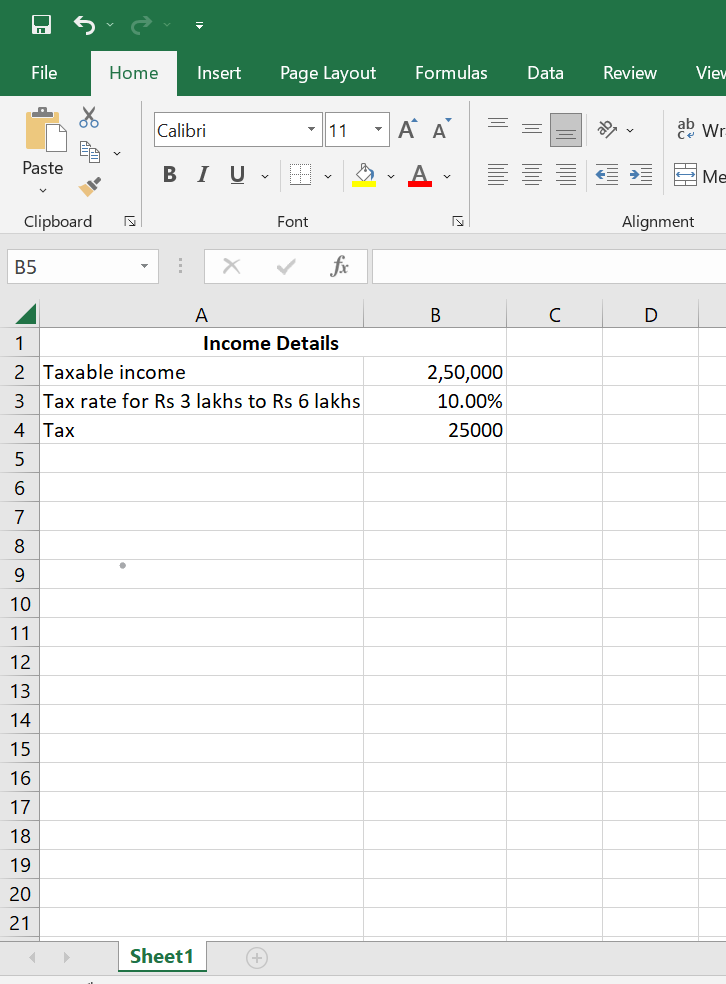
Task: Click the cell containing 2,50,000
Action: point(435,372)
